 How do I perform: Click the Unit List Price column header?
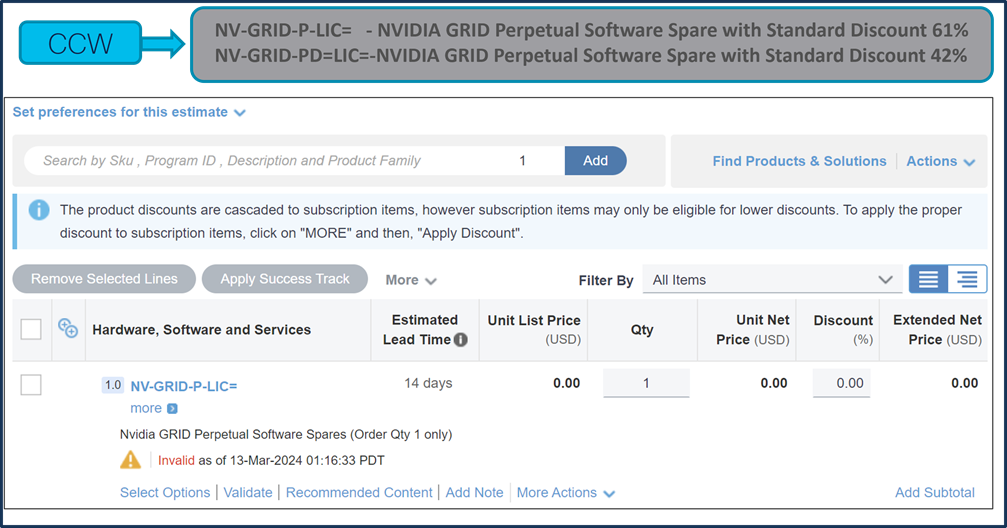coord(534,330)
